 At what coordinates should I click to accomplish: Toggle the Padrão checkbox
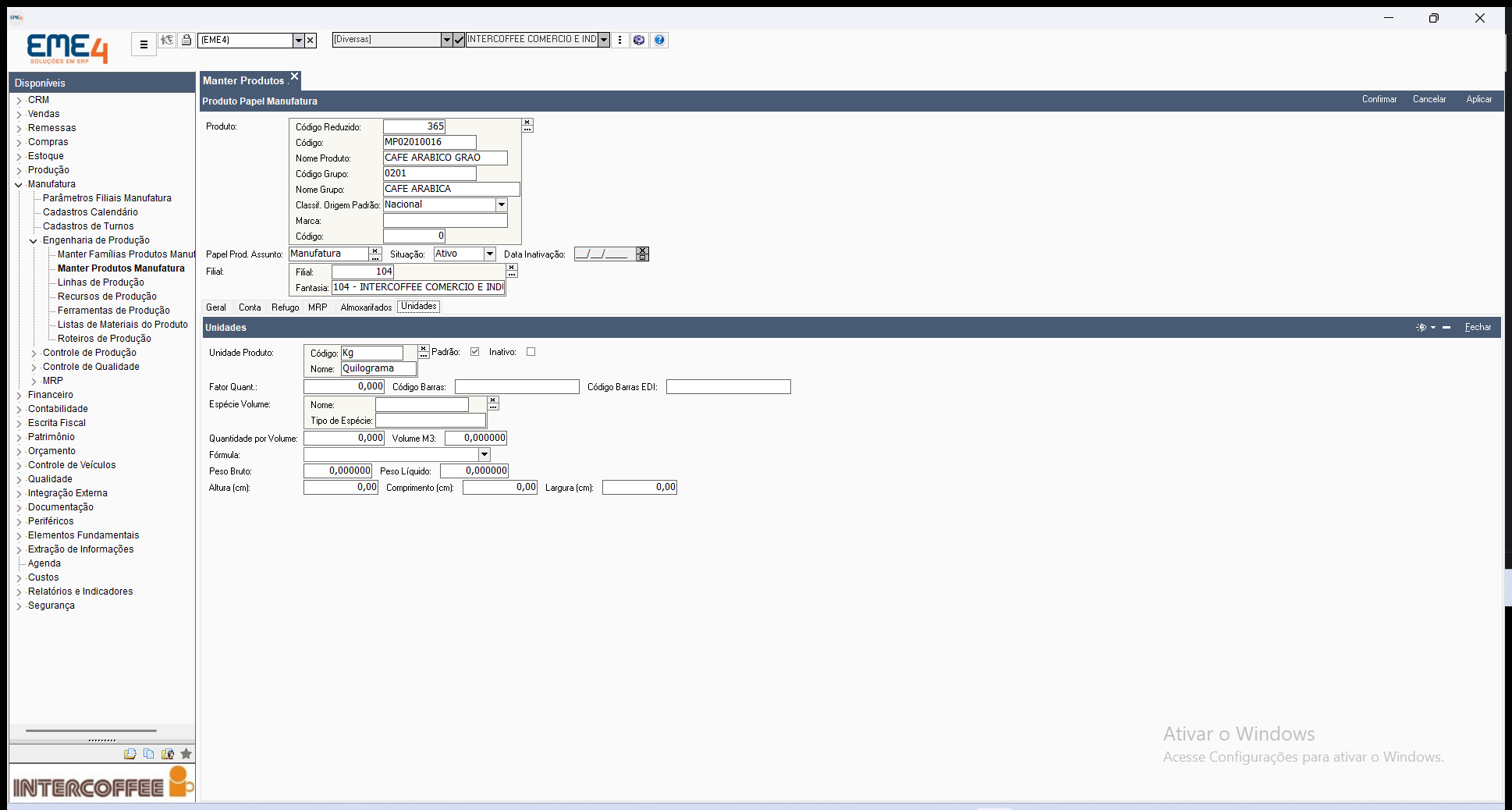click(x=474, y=352)
